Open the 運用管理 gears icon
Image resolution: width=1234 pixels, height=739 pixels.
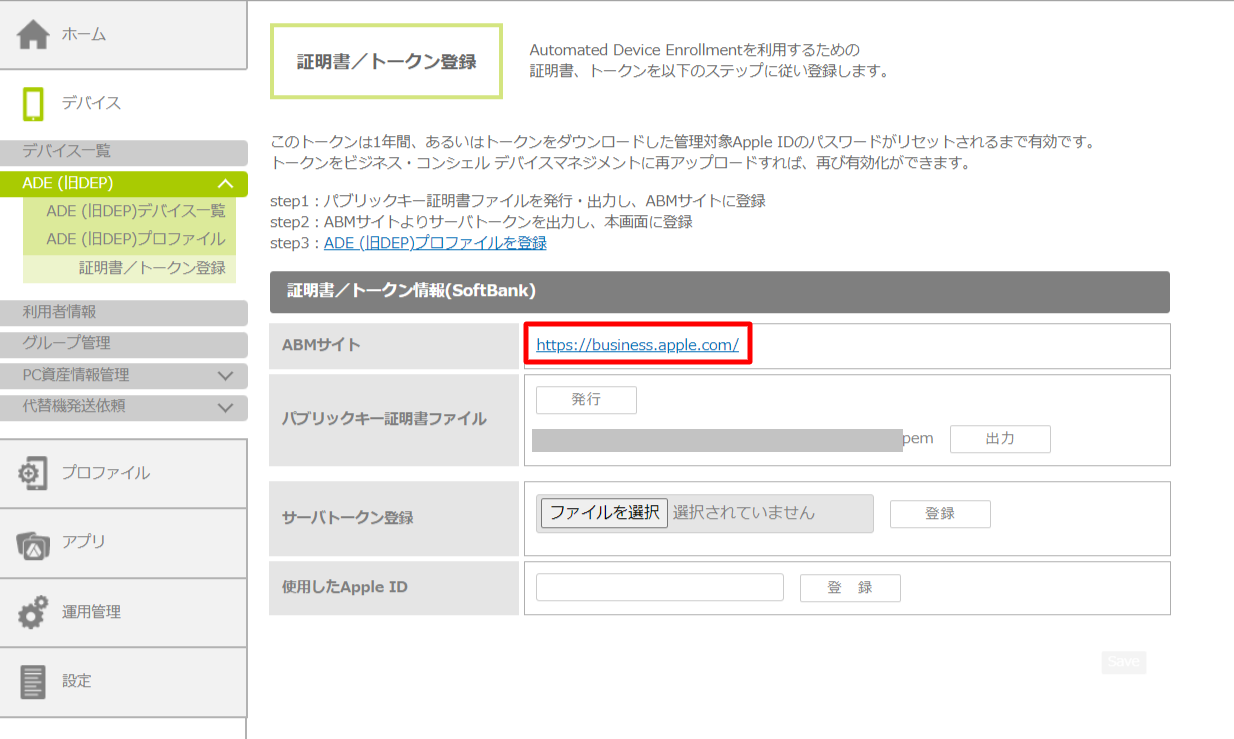pyautogui.click(x=33, y=612)
